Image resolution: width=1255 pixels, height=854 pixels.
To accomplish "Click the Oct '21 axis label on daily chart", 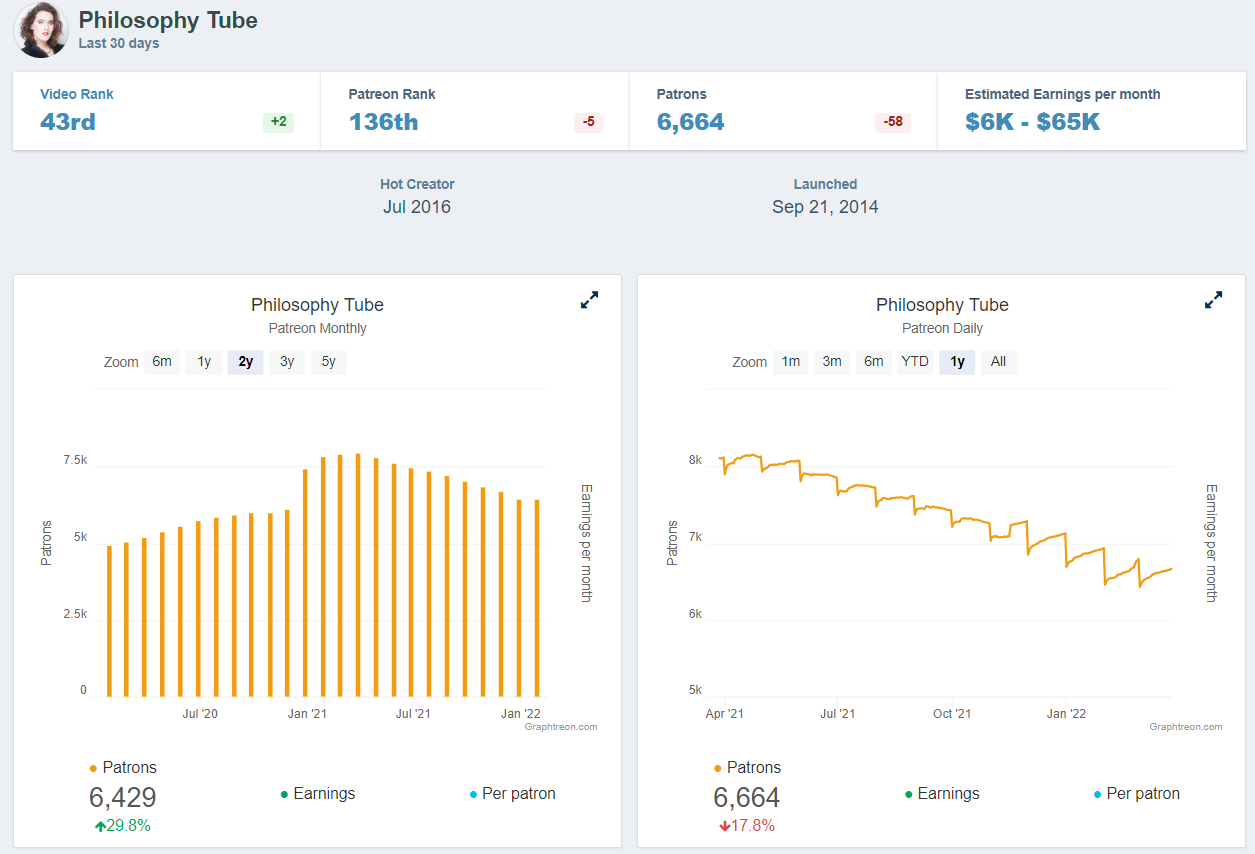I will tap(952, 714).
